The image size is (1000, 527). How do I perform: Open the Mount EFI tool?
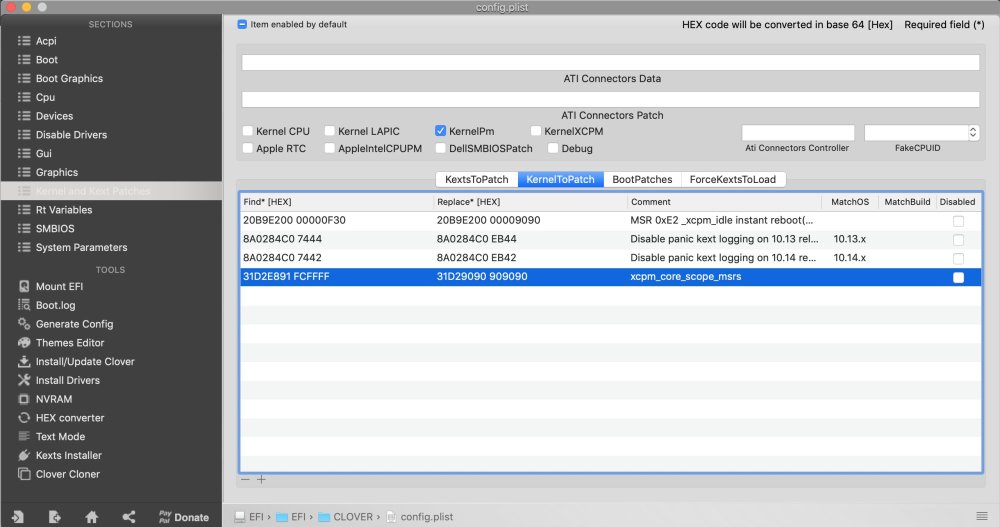pos(61,286)
